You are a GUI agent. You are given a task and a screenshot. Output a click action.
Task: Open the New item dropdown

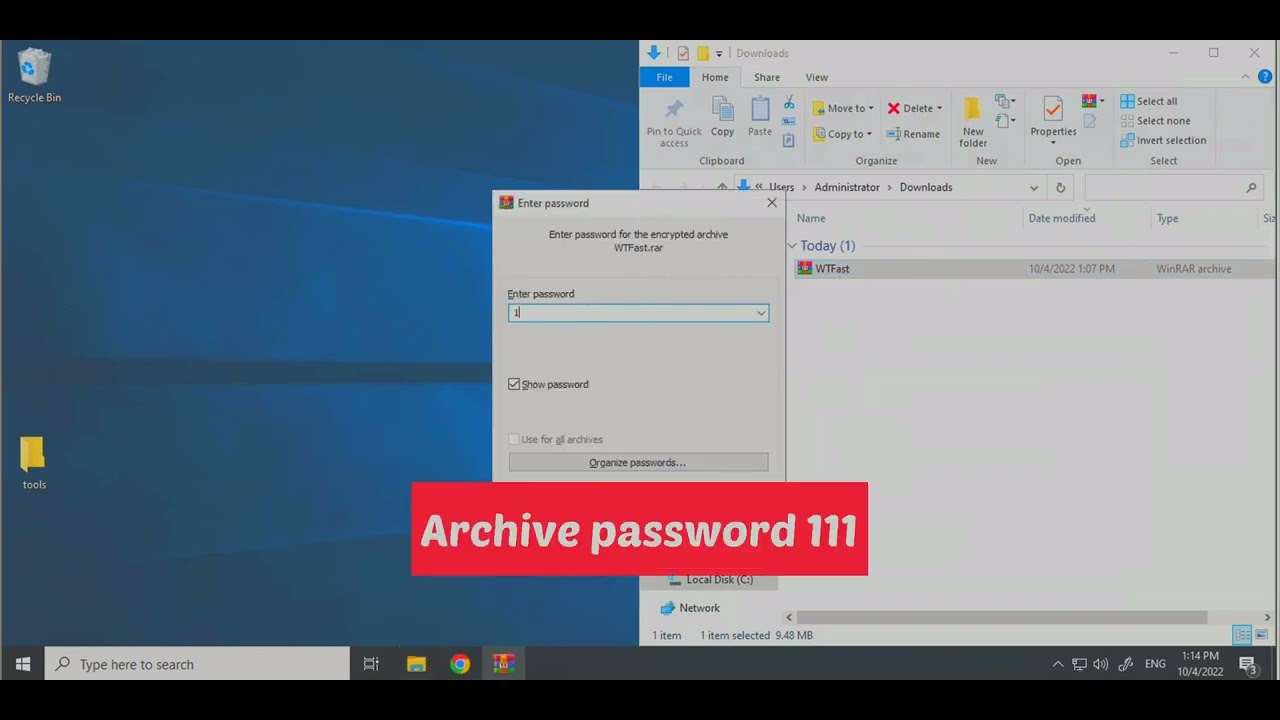[x=1006, y=102]
